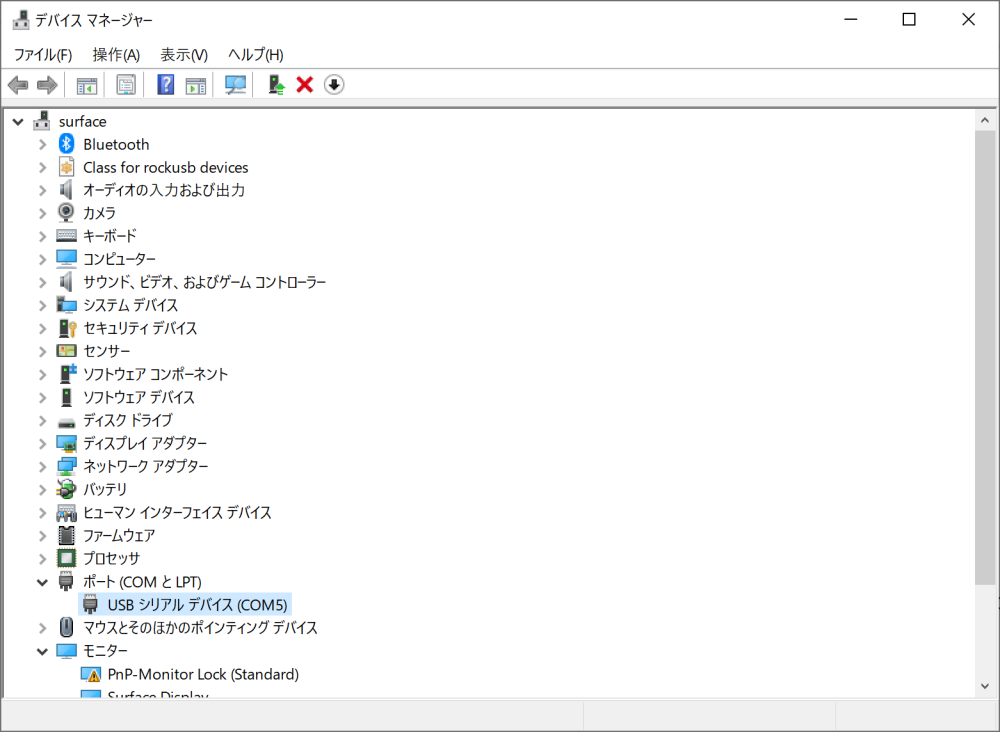1000x732 pixels.
Task: Collapse the ポート (COM と LPT) category
Action: pyautogui.click(x=42, y=581)
